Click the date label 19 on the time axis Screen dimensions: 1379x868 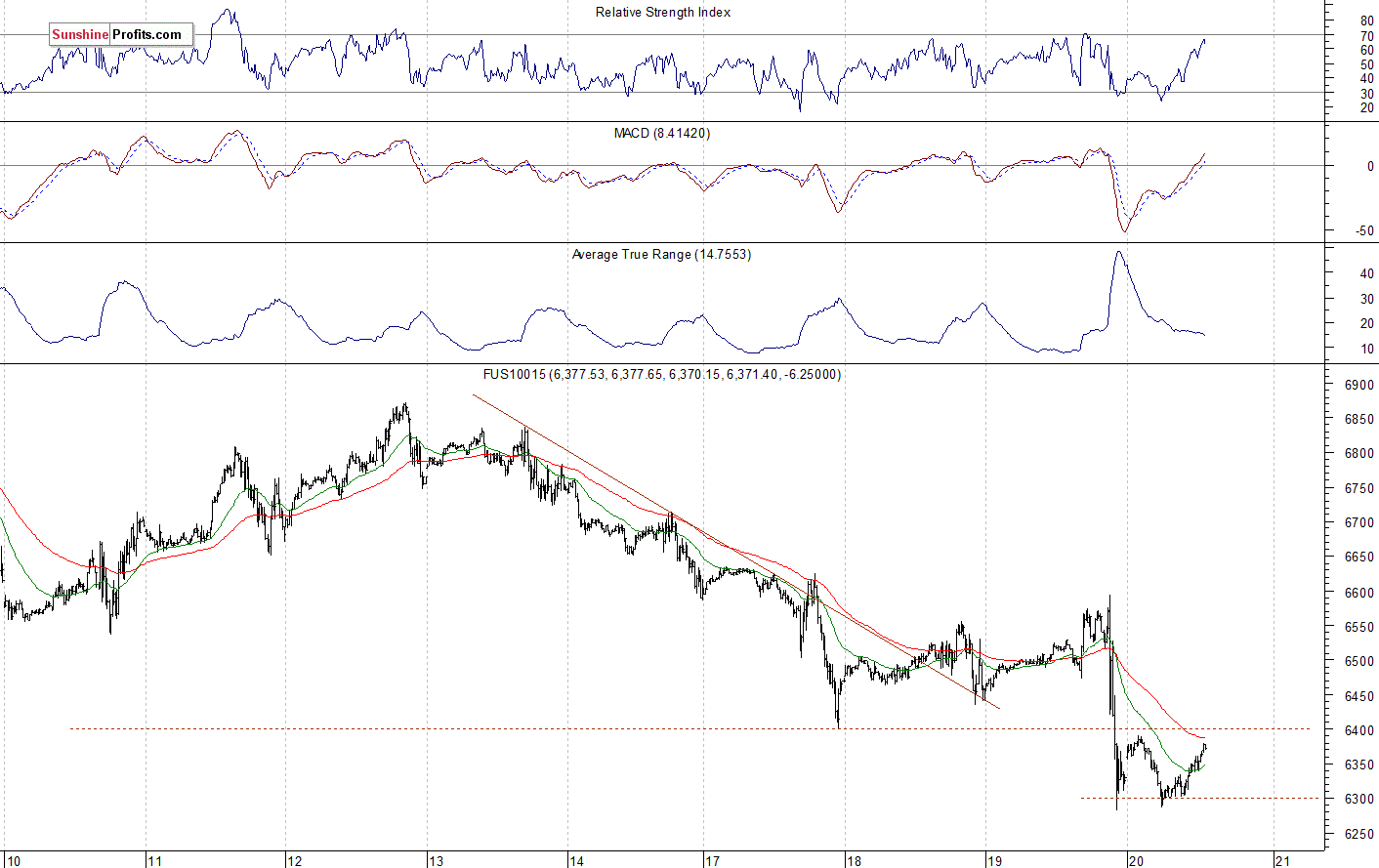point(994,860)
